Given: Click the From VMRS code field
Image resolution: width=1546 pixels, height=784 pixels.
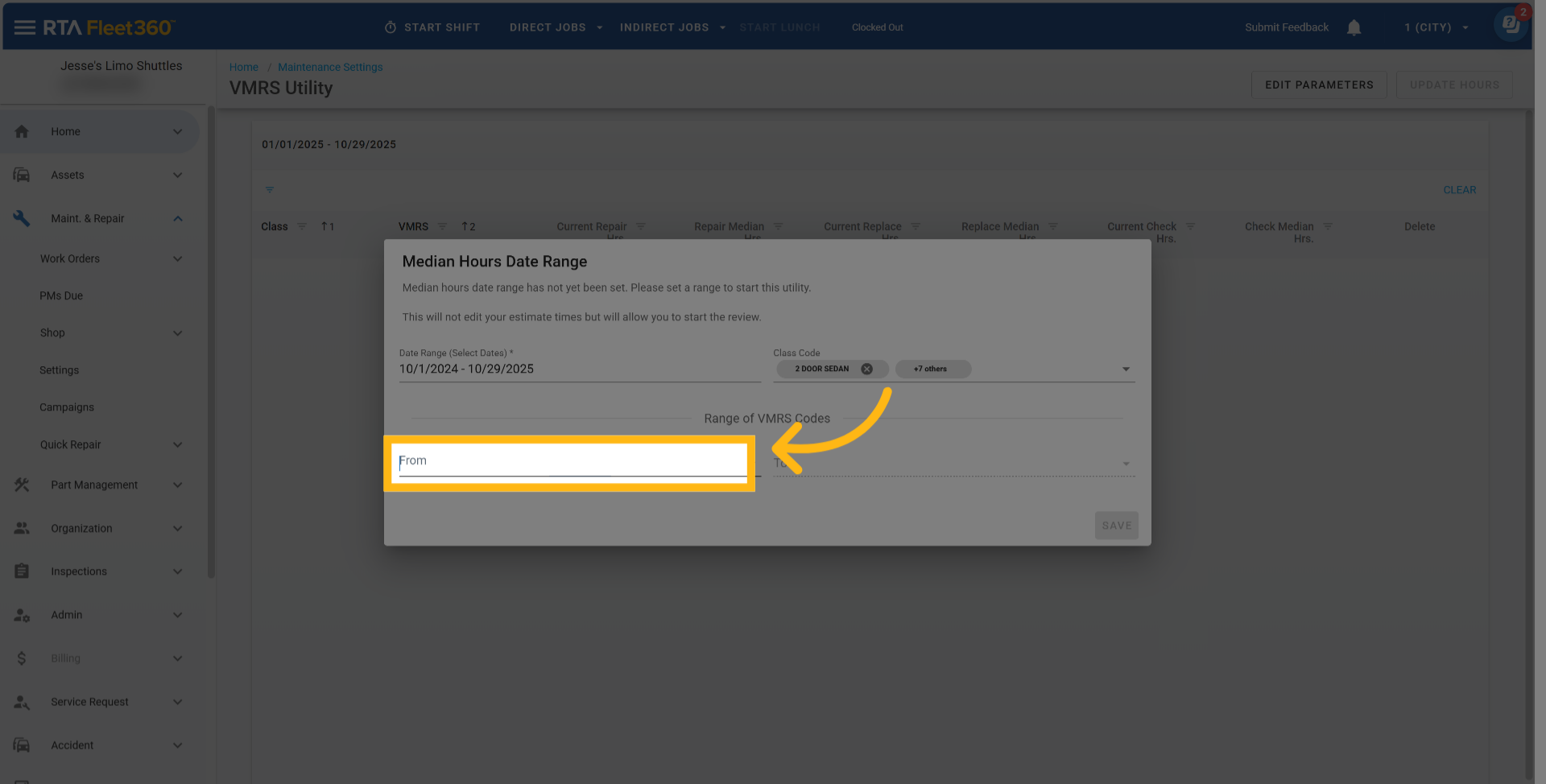Looking at the screenshot, I should point(572,461).
